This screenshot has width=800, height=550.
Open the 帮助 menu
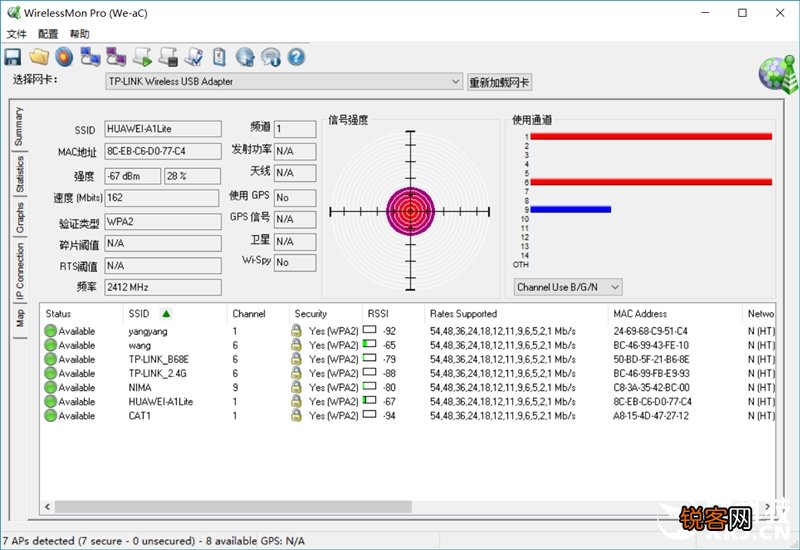[80, 34]
